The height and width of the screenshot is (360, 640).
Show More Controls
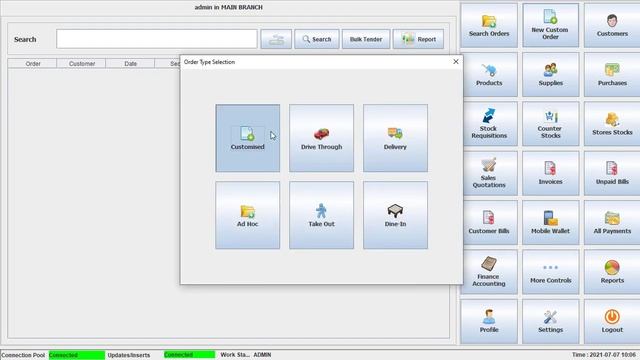[550, 272]
